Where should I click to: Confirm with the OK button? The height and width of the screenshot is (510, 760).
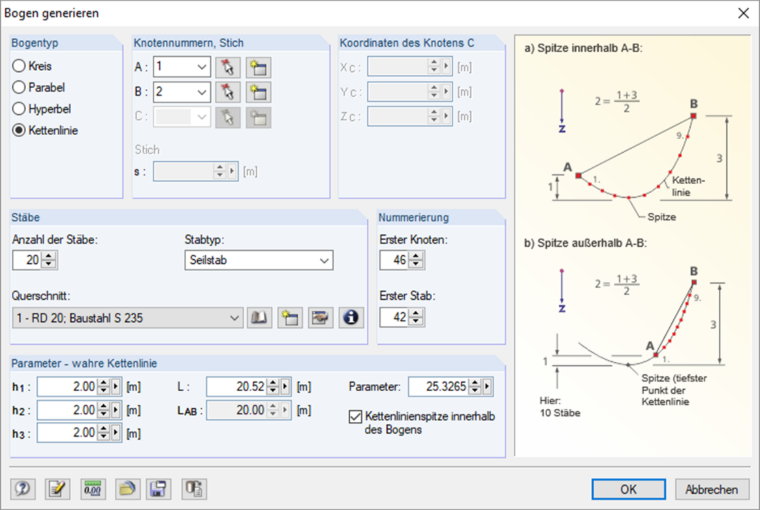pyautogui.click(x=629, y=489)
